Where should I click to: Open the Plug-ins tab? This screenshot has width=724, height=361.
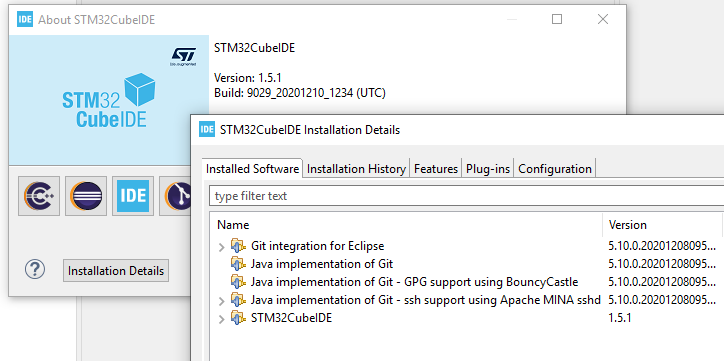(x=488, y=168)
